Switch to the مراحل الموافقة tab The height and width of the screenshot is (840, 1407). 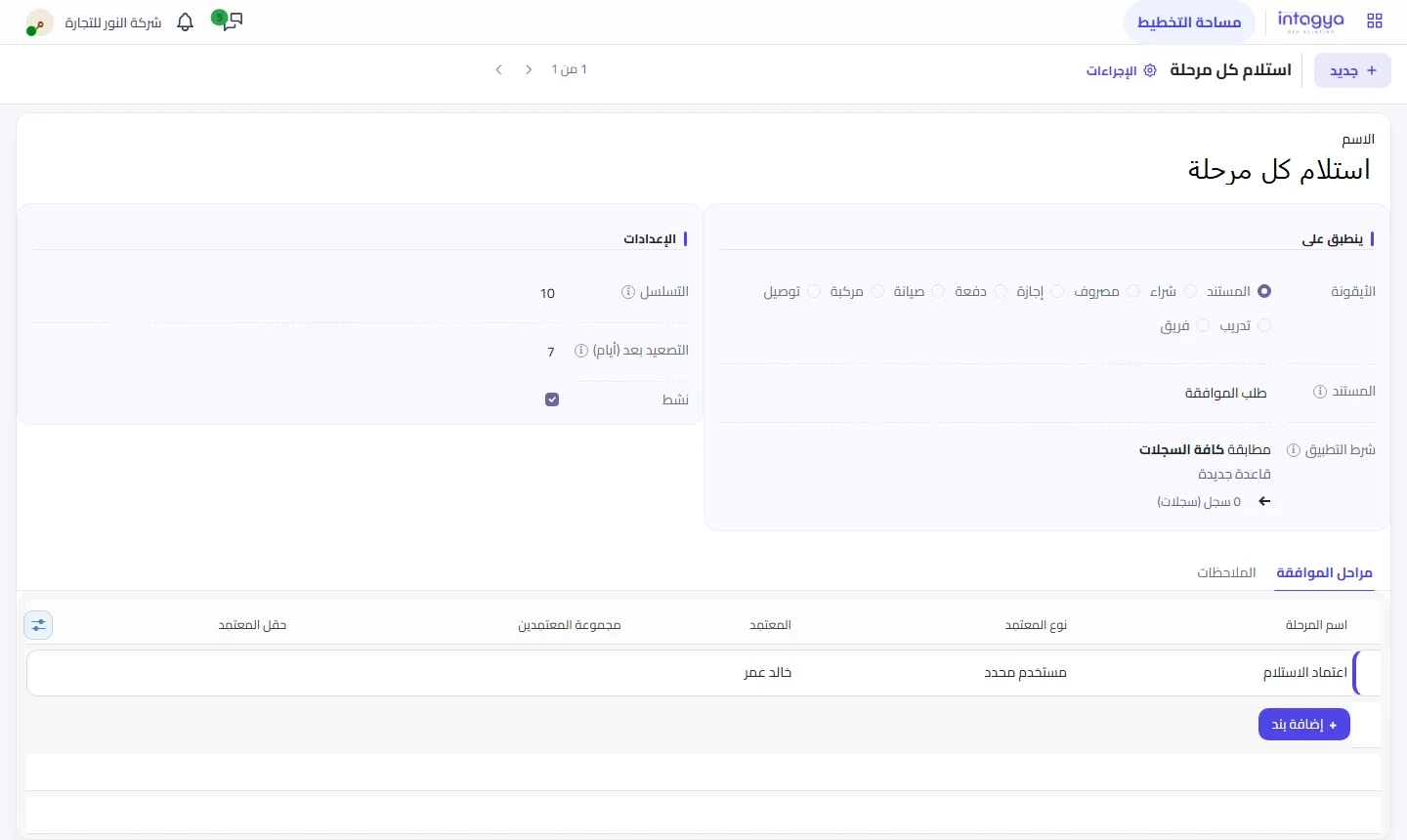click(1325, 572)
